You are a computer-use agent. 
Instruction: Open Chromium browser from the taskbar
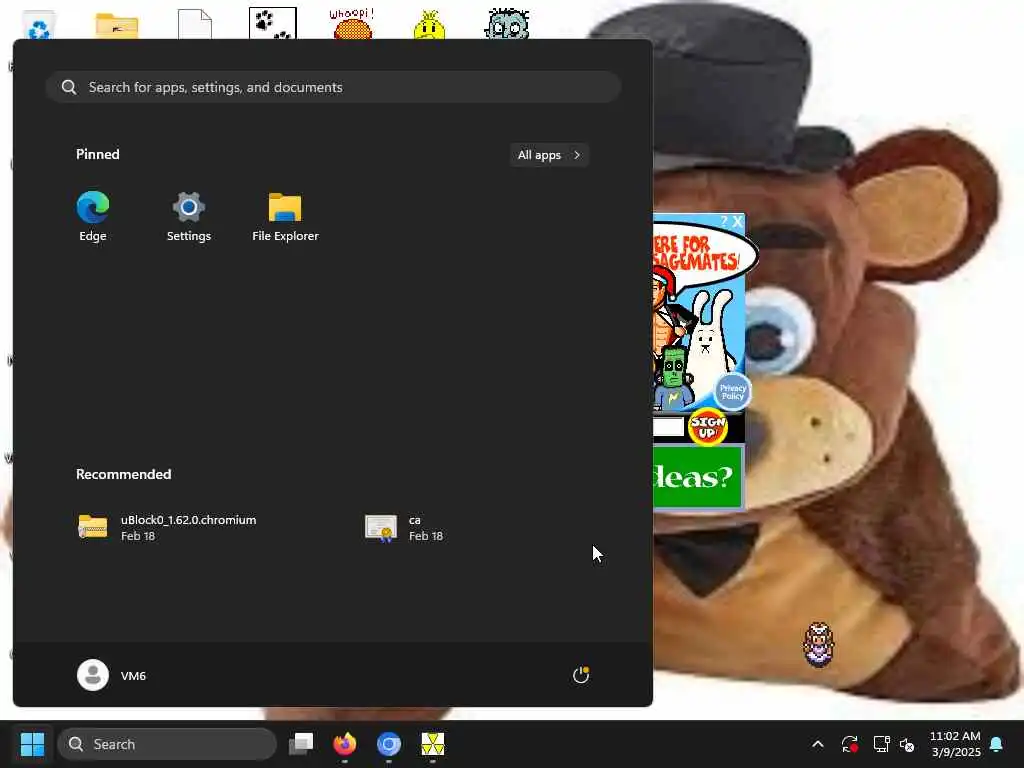[x=389, y=744]
